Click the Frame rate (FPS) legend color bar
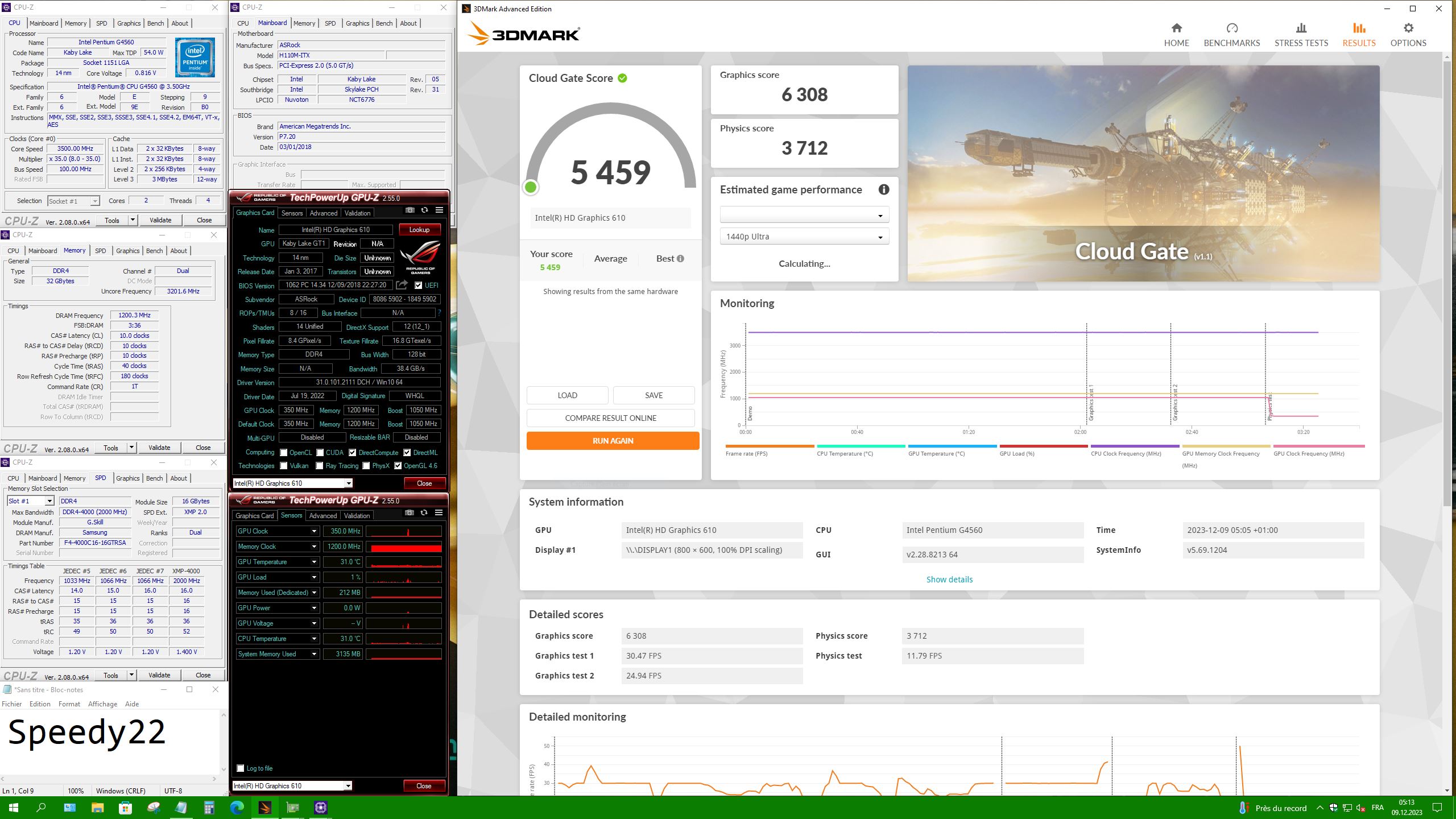The width and height of the screenshot is (1456, 819). [770, 446]
